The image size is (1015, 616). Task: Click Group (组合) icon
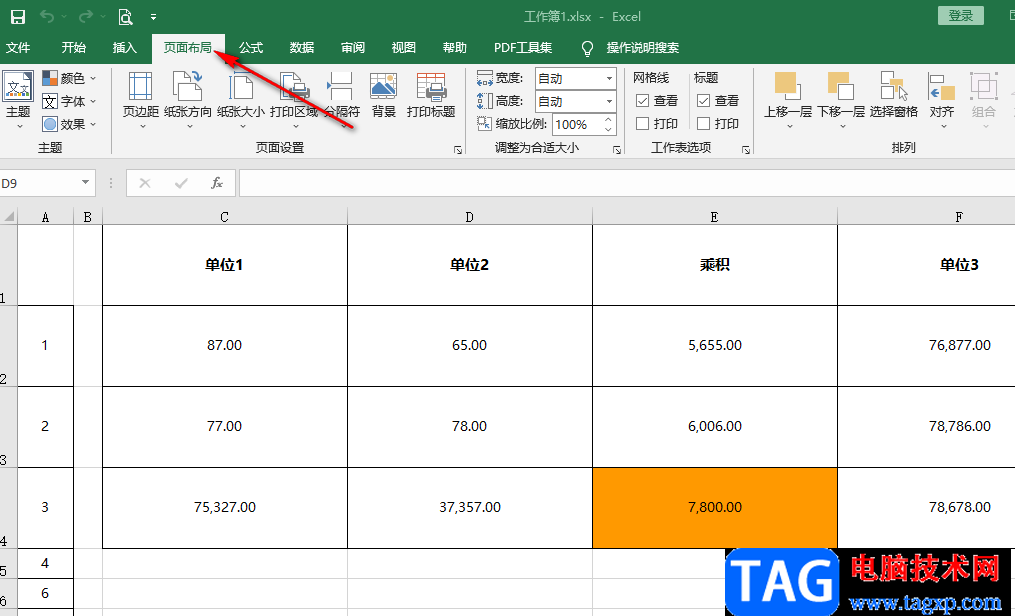coord(983,86)
